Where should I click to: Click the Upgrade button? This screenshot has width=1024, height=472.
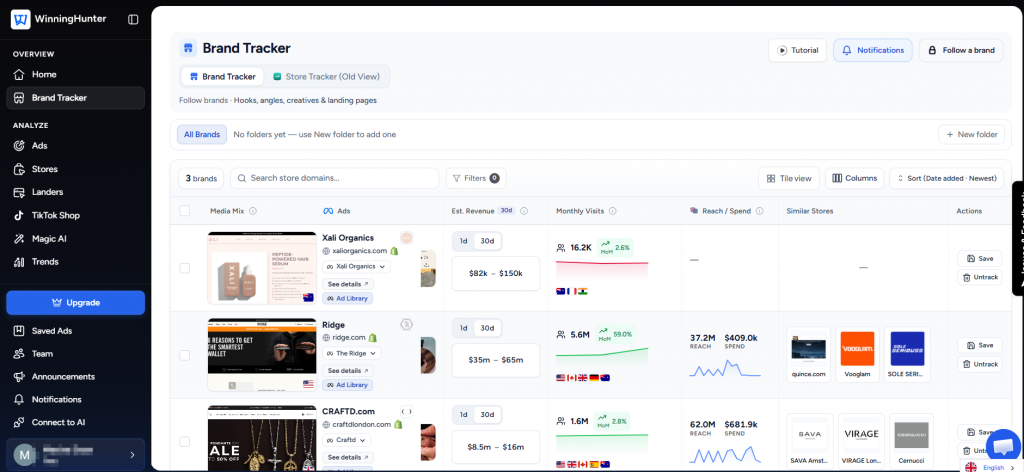click(75, 303)
